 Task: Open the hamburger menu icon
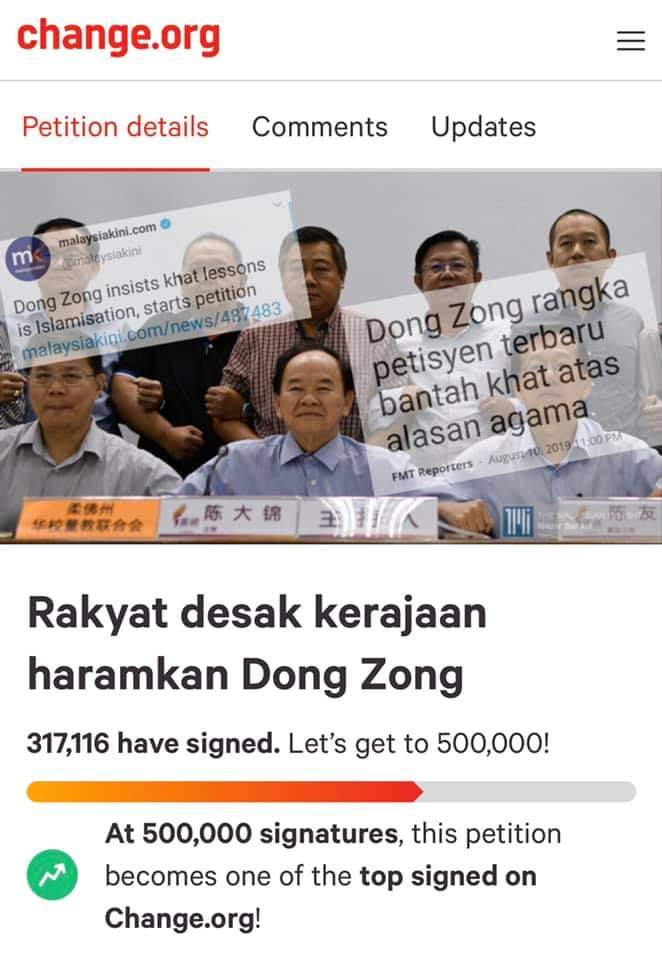coord(630,40)
